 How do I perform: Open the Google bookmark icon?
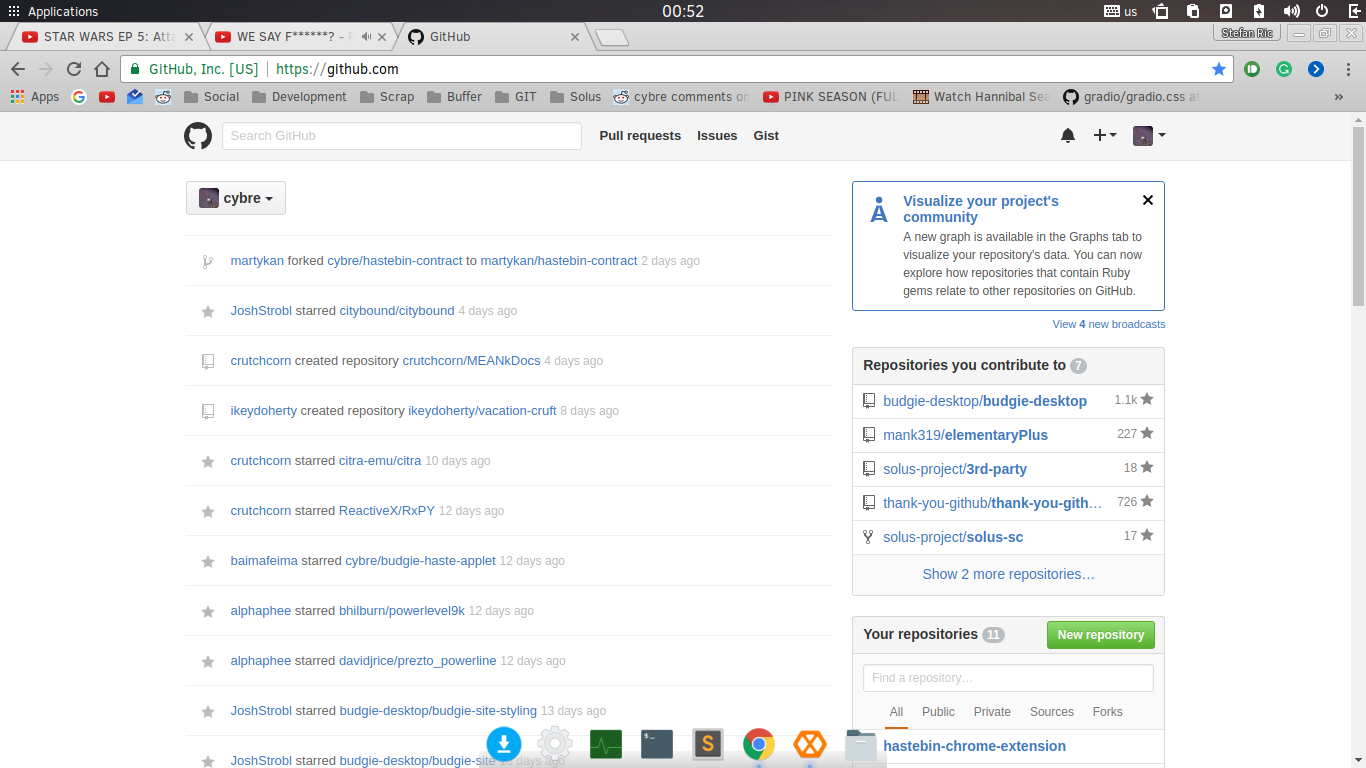click(x=79, y=97)
